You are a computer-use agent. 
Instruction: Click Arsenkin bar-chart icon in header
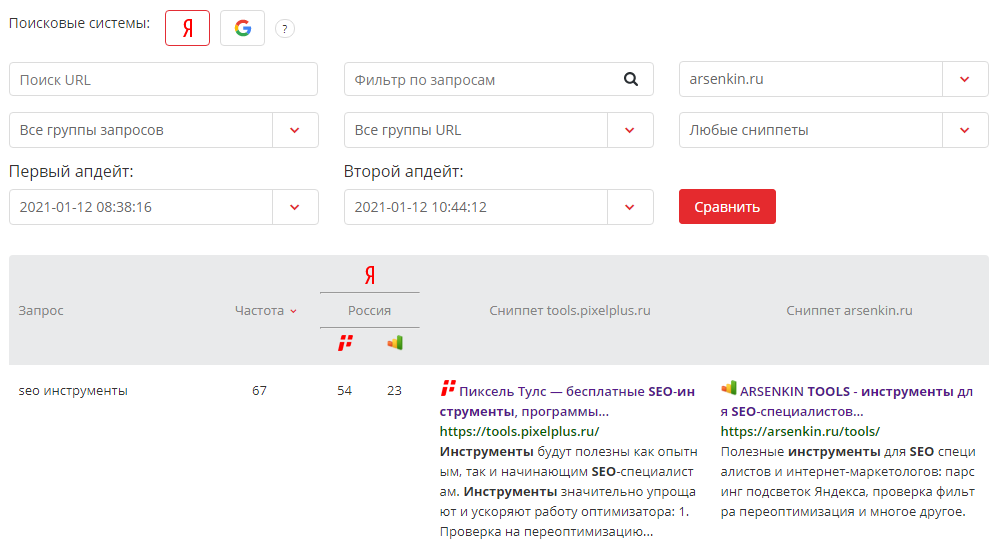[x=395, y=343]
